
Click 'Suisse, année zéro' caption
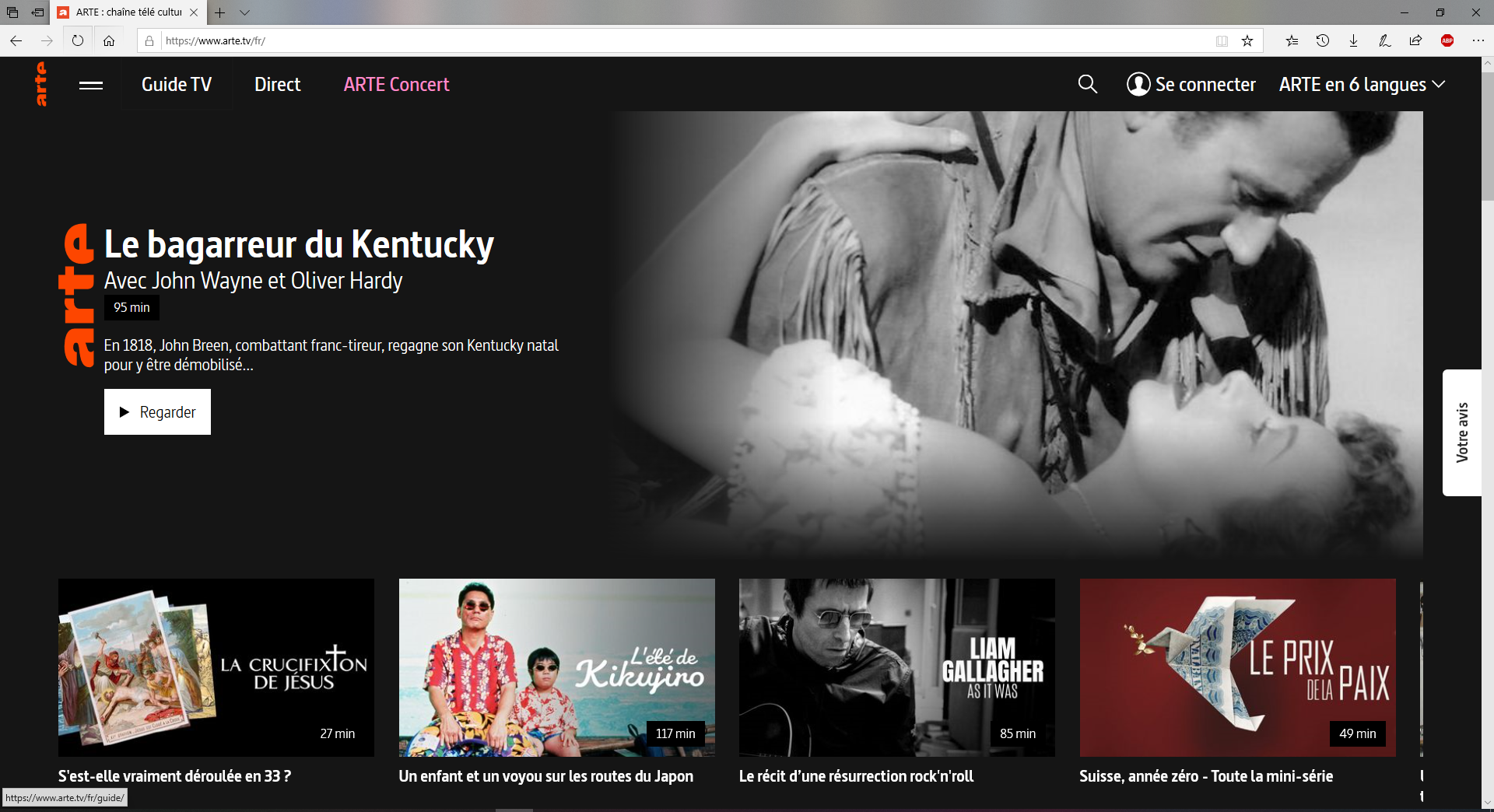[x=1206, y=776]
